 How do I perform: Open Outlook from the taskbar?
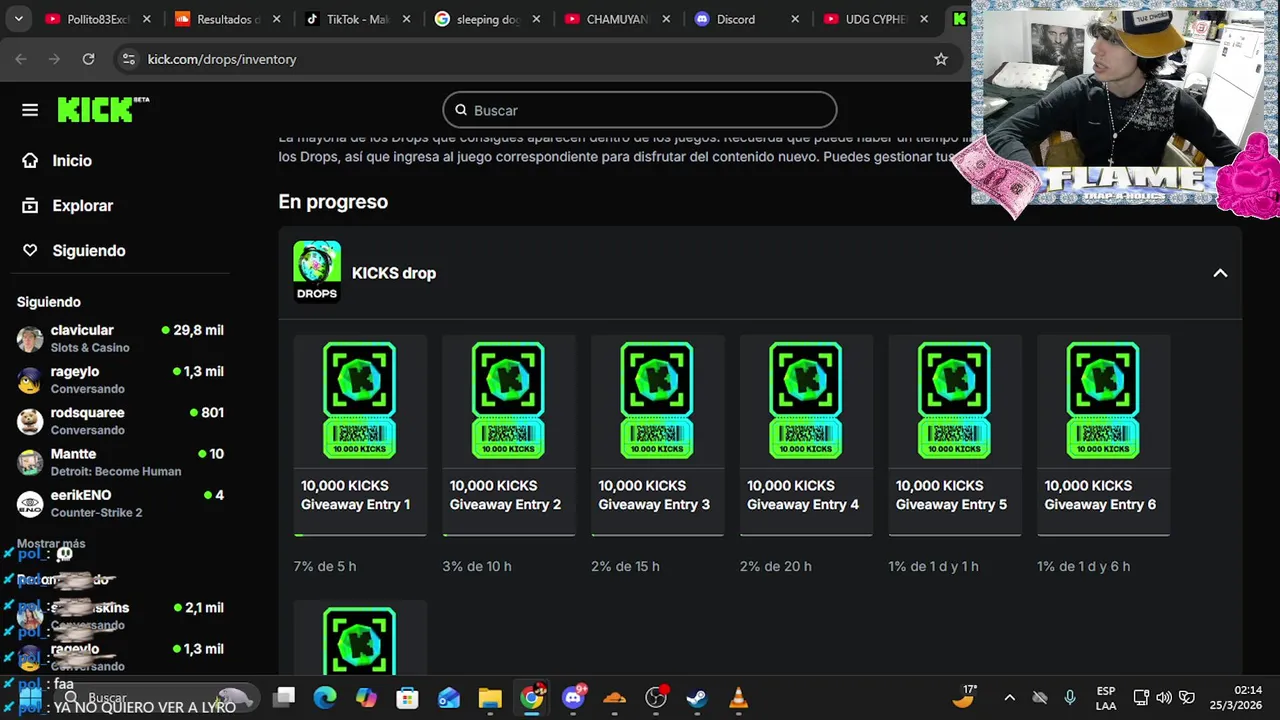[x=449, y=698]
